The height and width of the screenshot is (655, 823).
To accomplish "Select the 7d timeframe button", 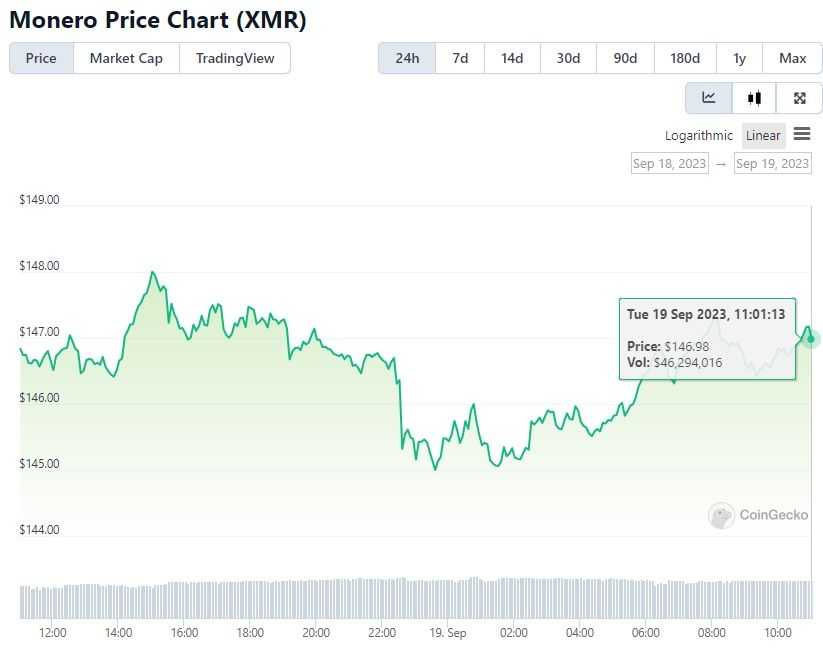I will coord(459,58).
